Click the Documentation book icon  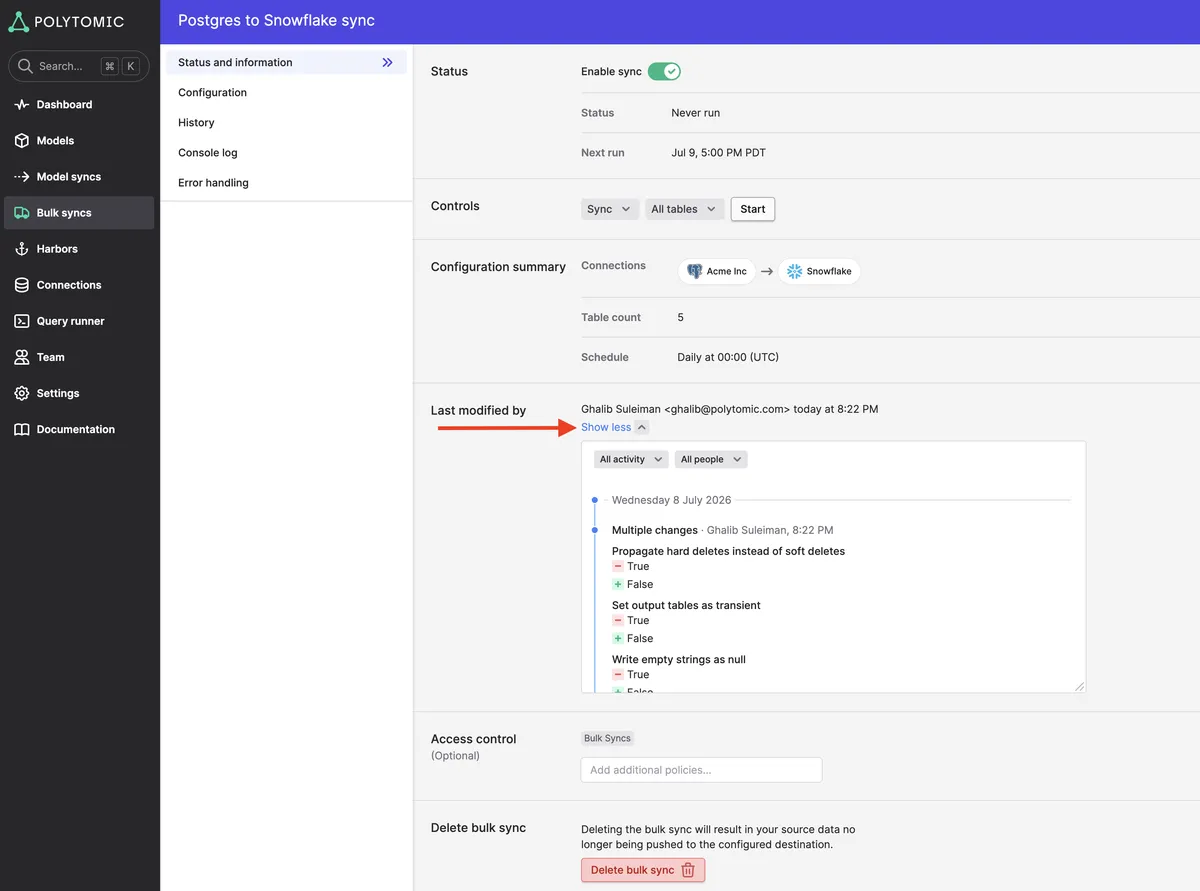(22, 429)
